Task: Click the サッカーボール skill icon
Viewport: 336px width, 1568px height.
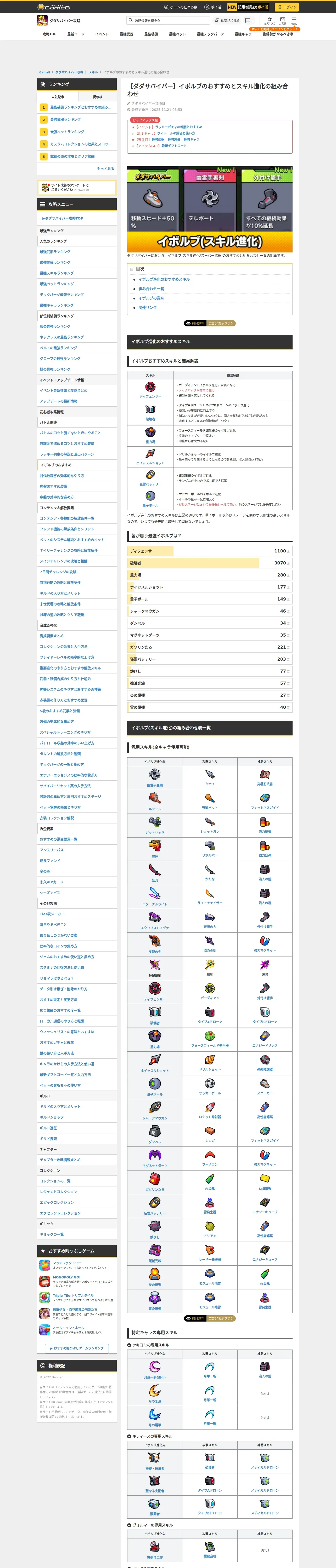Action: [x=210, y=1083]
